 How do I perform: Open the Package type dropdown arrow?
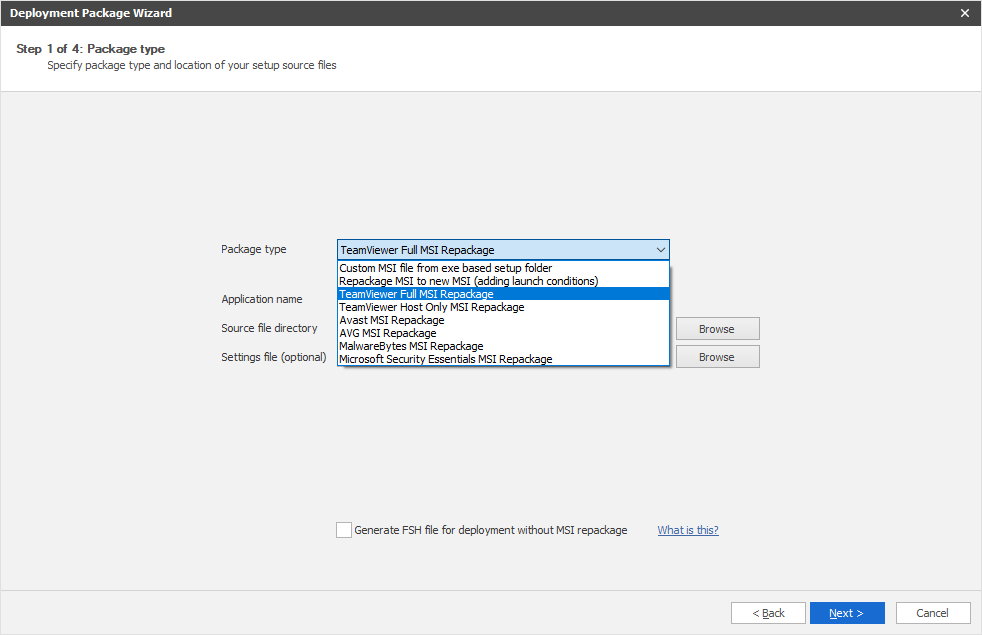coord(660,250)
